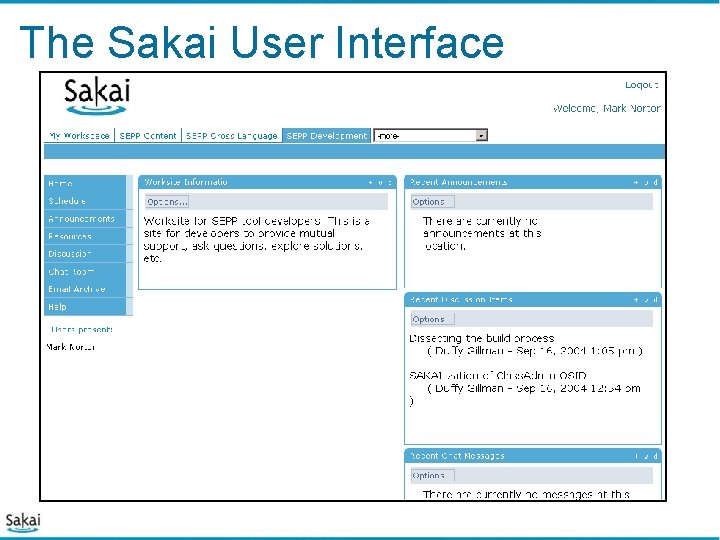
Task: Click 'There are currently no announcements' message
Action: pos(482,233)
